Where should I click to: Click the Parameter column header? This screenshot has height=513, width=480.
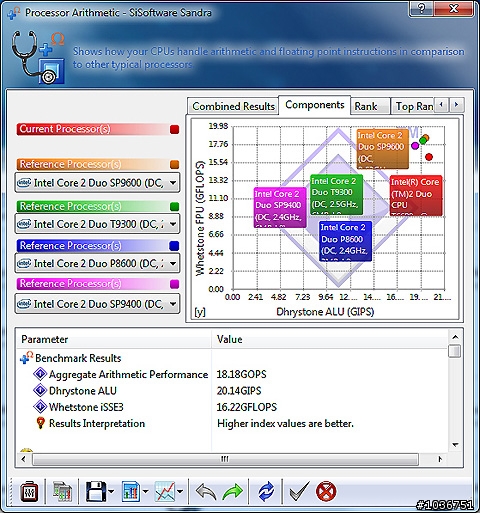pos(113,339)
